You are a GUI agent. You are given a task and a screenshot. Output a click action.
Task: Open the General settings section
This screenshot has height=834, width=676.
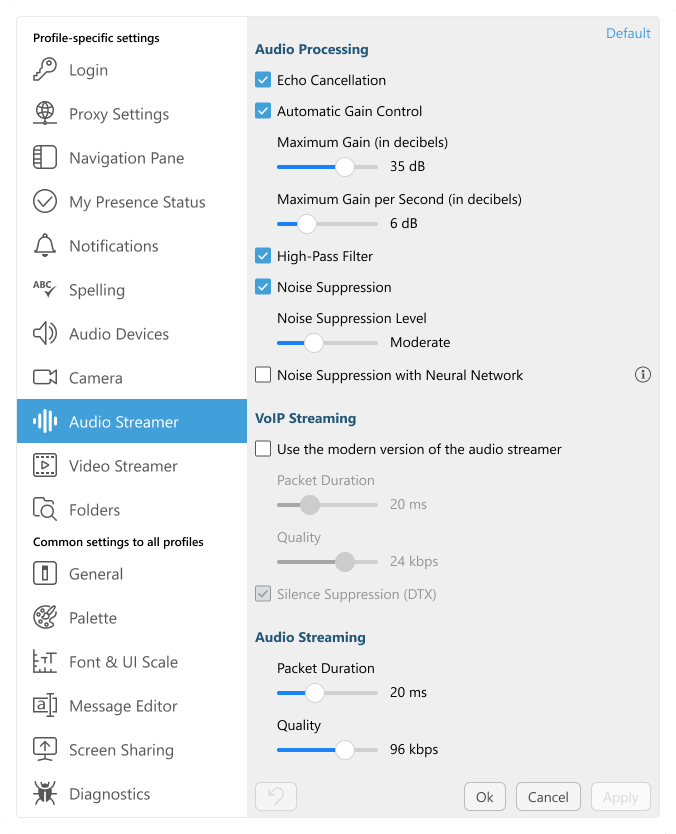45,574
